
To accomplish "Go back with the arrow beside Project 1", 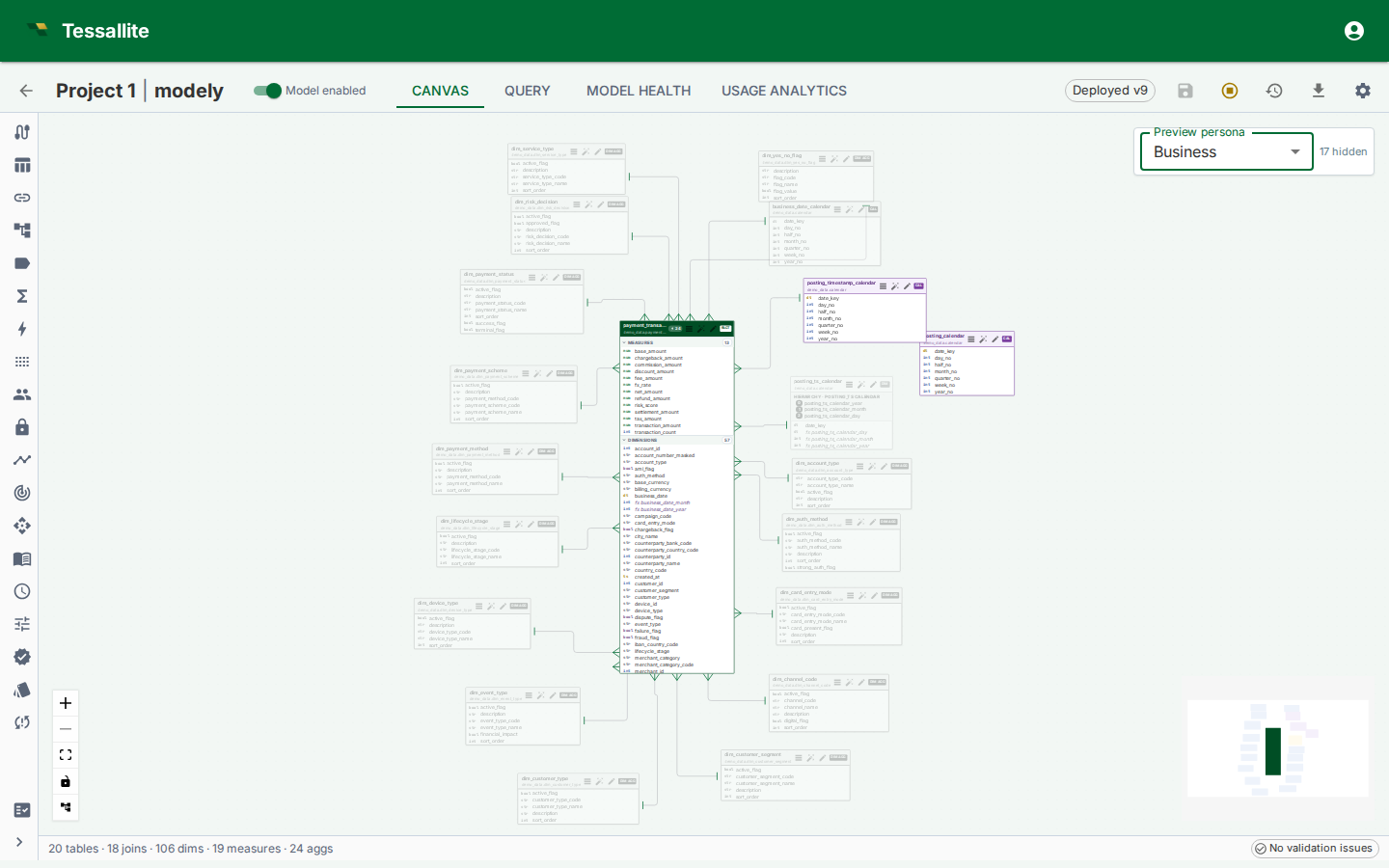I will (26, 91).
